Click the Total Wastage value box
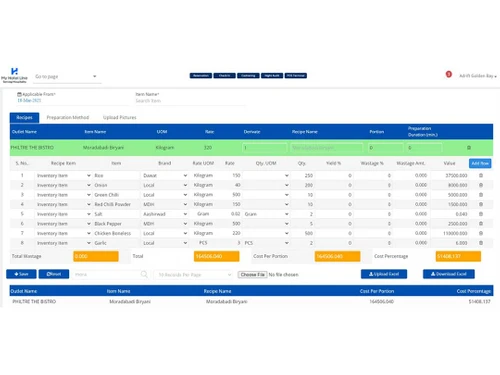This screenshot has width=500, height=375. point(96,256)
